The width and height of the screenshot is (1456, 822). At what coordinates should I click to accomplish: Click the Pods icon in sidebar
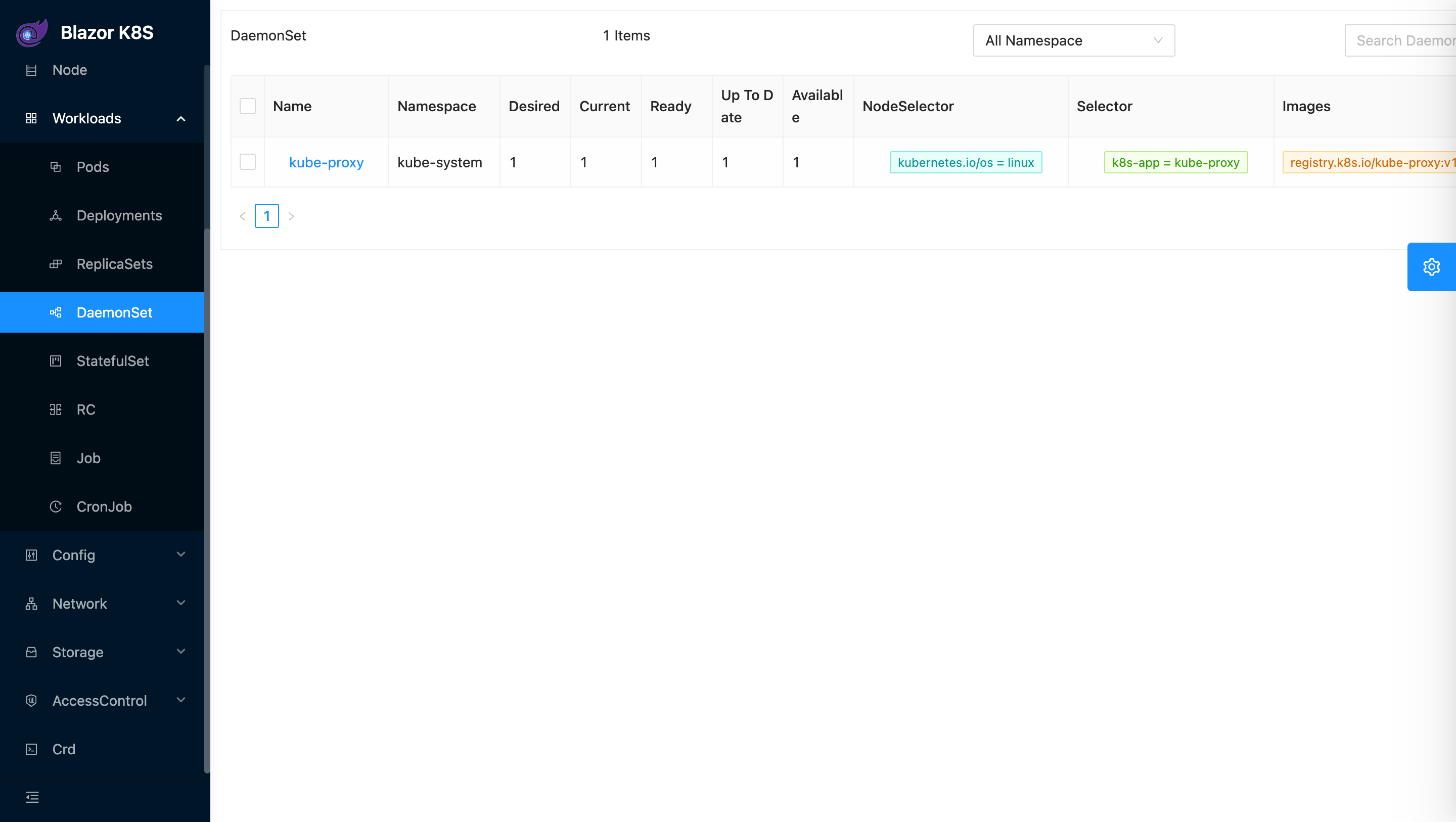[x=56, y=167]
